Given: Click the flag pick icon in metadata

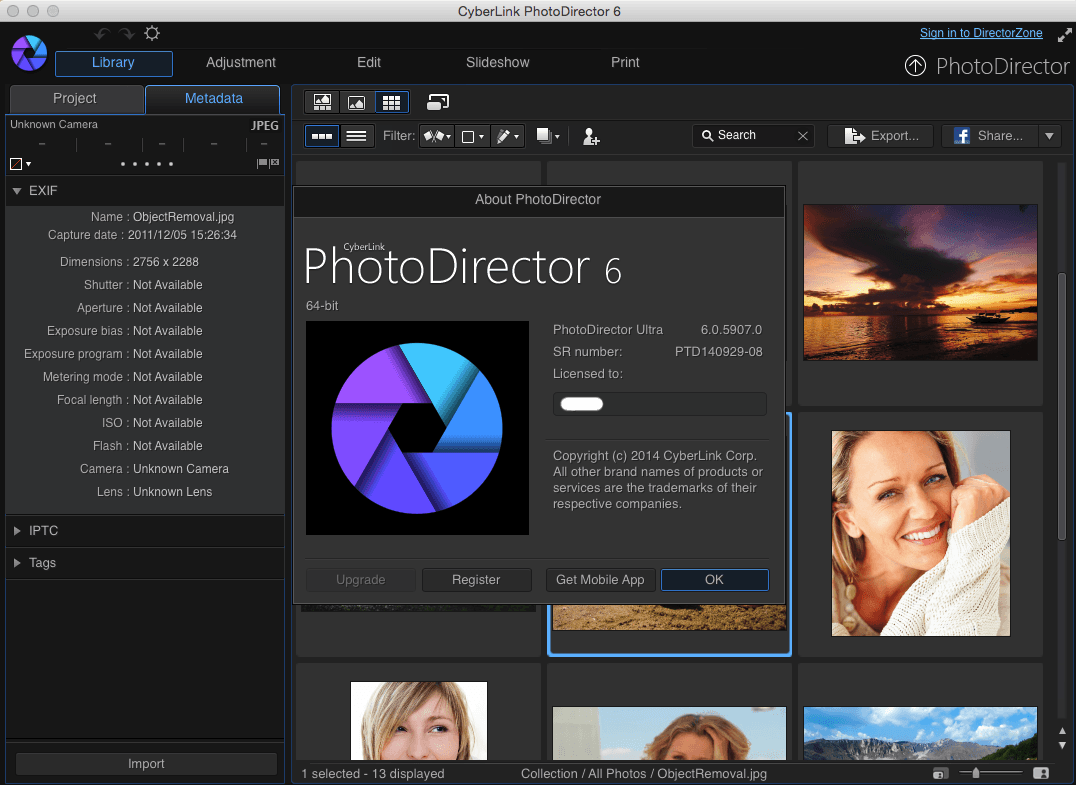Looking at the screenshot, I should [x=262, y=163].
